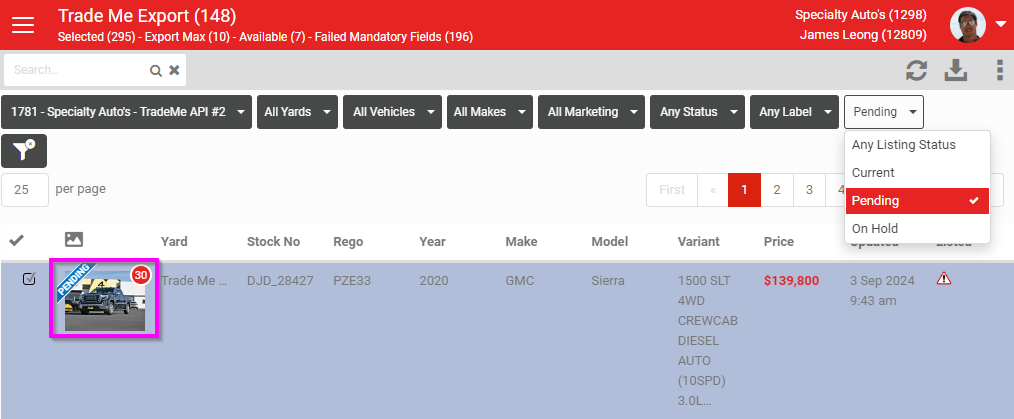
Task: Open the TradeMe API #2 account dropdown
Action: pyautogui.click(x=126, y=112)
